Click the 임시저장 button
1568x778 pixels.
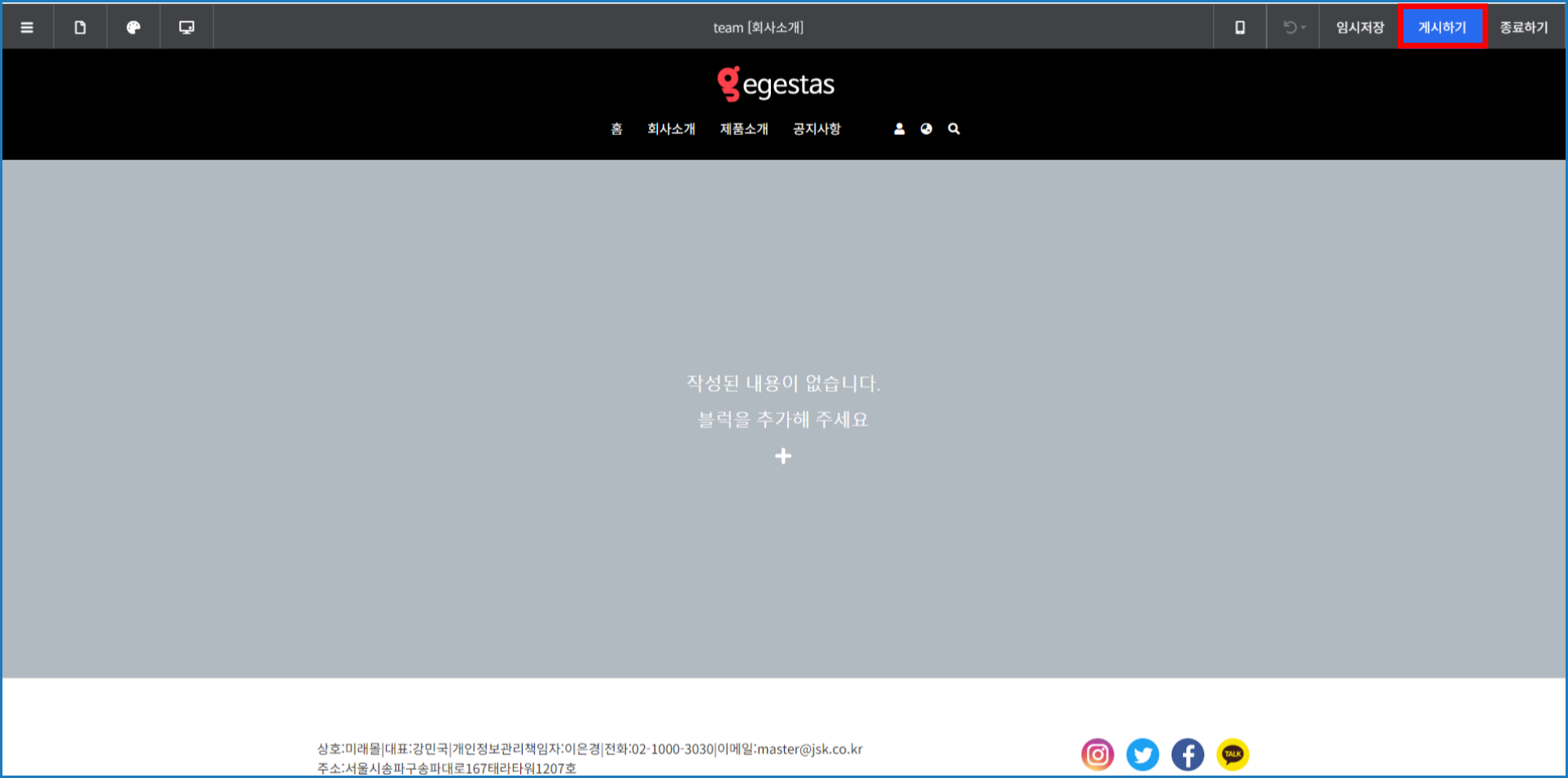pos(1360,28)
